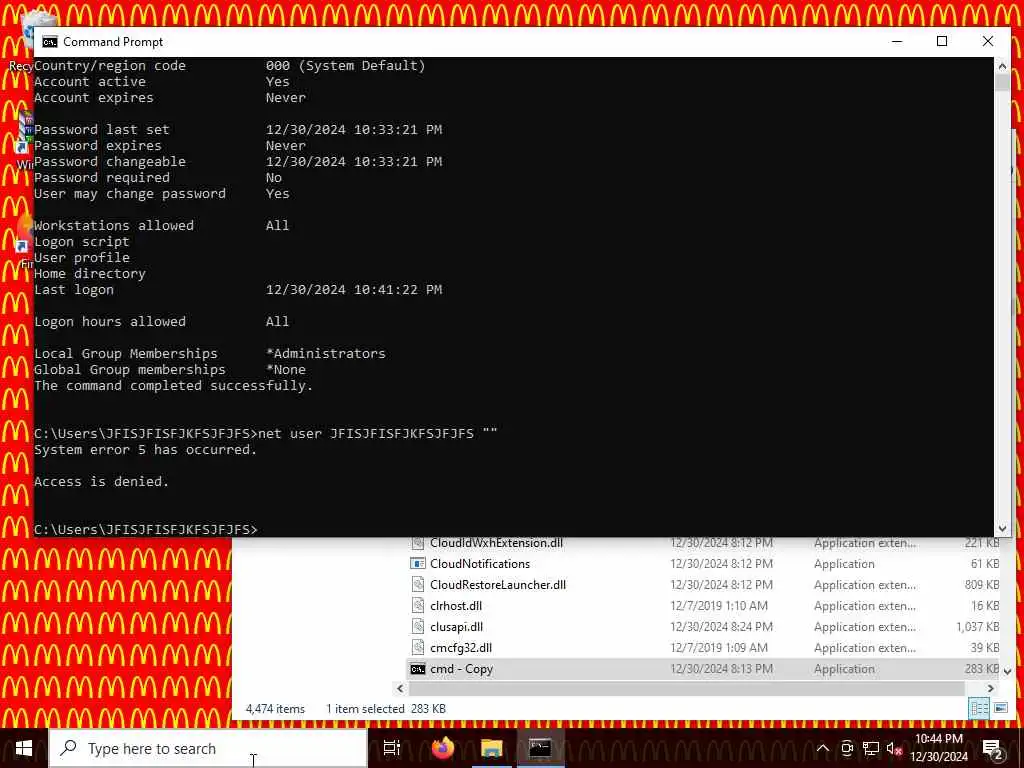The width and height of the screenshot is (1024, 768).
Task: Click the 1,037 KB size cell
Action: [978, 626]
